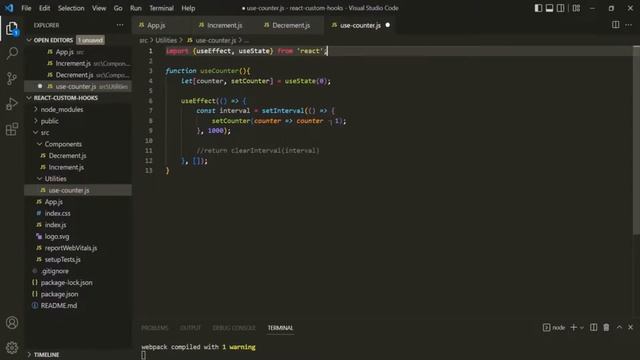Screen dimensions: 640x360
Task: Open the Terminal menu
Action: click(161, 8)
